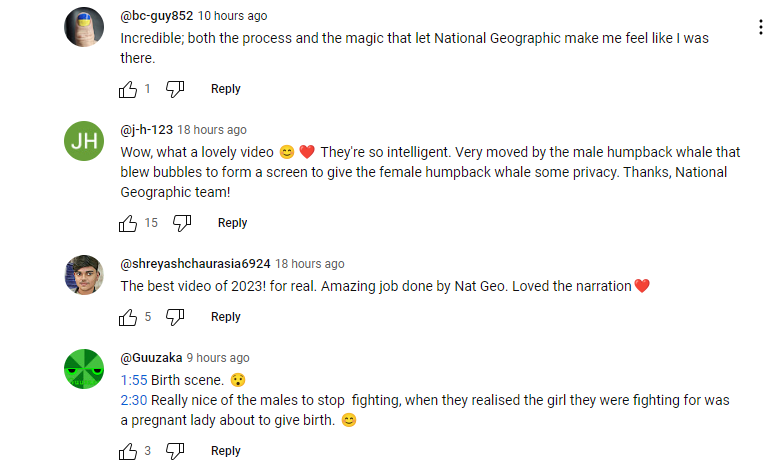Screen dimensions: 771x466
Task: Open the @shreyashchaurasia6924 channel name link
Action: click(x=195, y=264)
